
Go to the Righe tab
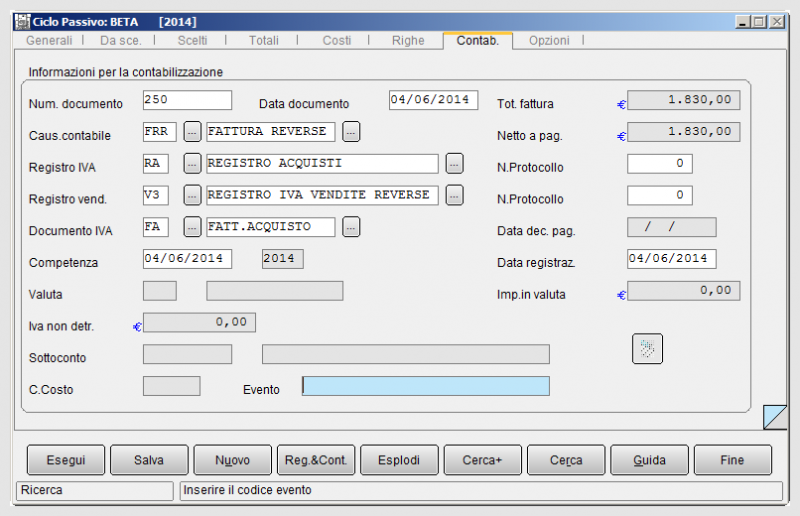tap(408, 40)
